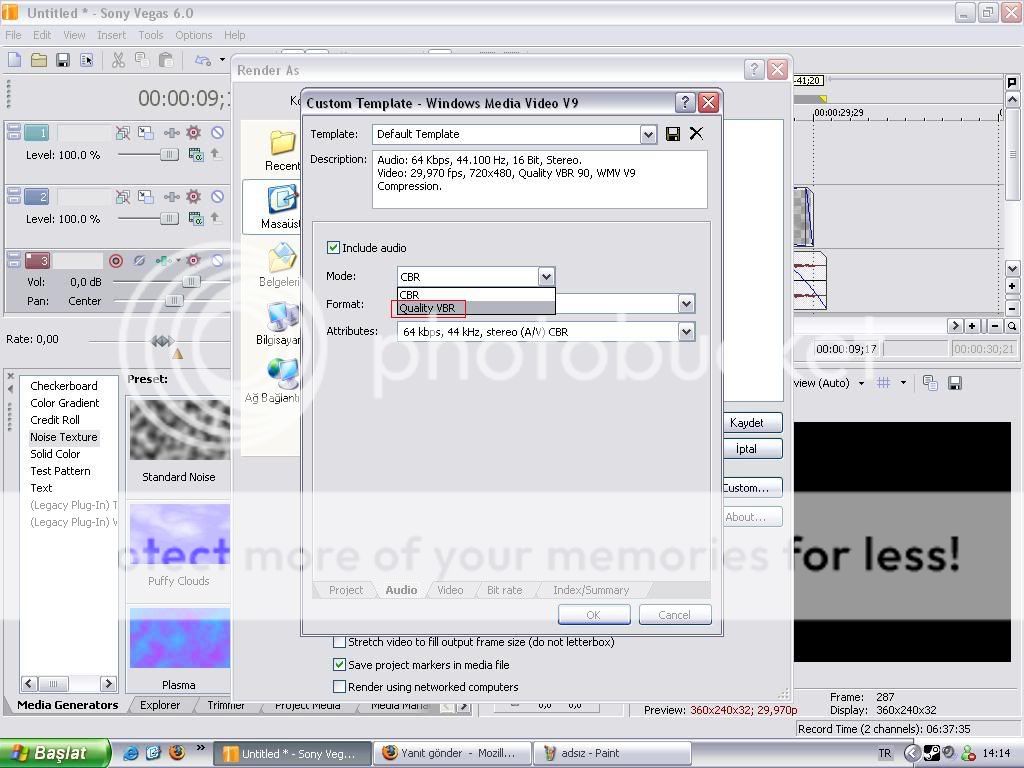Toggle Save project markers in media file
Image resolution: width=1024 pixels, height=768 pixels.
339,665
